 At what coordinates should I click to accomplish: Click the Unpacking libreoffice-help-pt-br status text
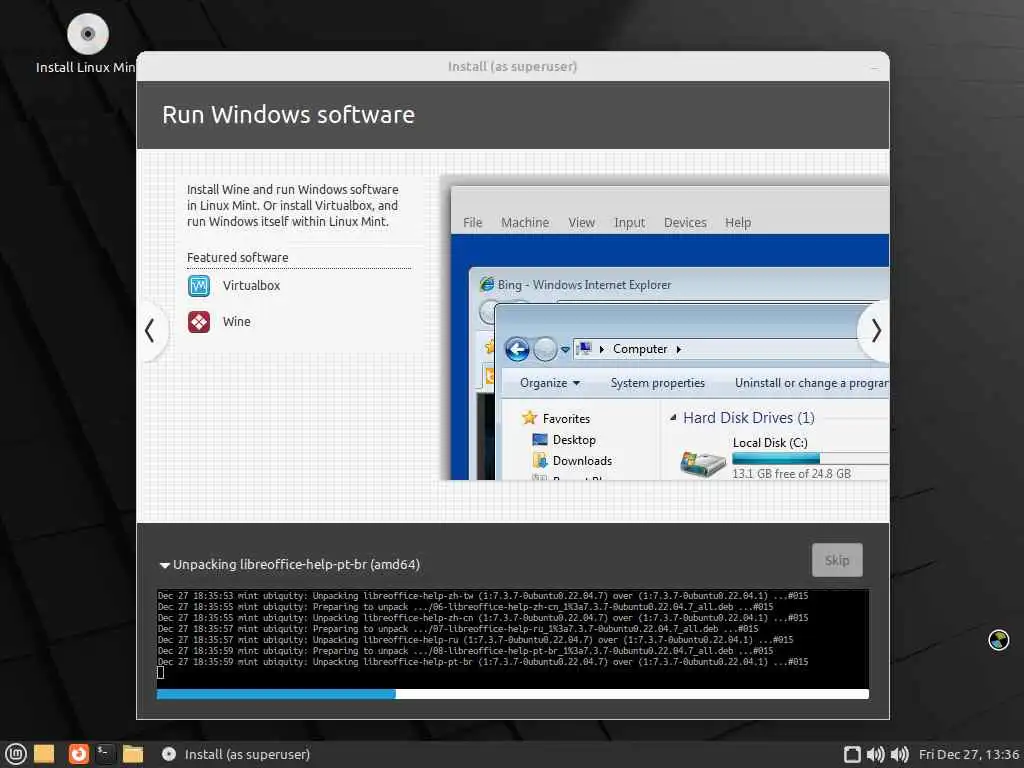click(x=296, y=565)
